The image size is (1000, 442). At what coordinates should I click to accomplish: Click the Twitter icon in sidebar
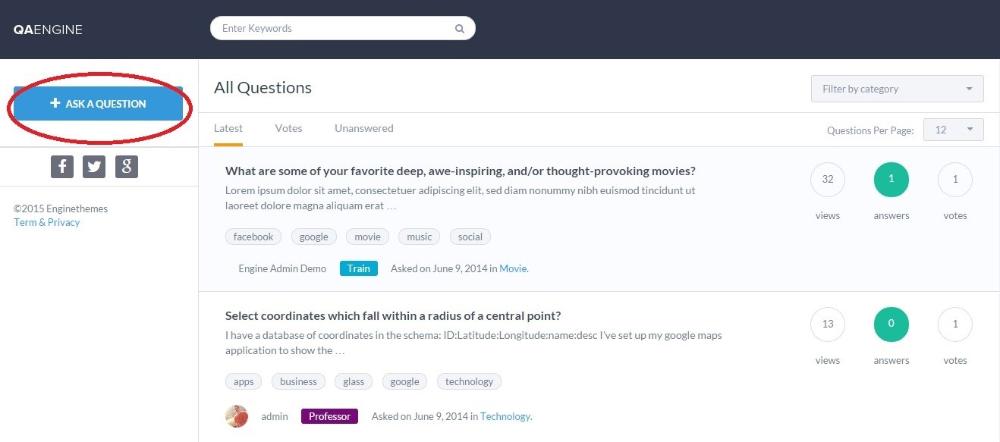click(94, 167)
